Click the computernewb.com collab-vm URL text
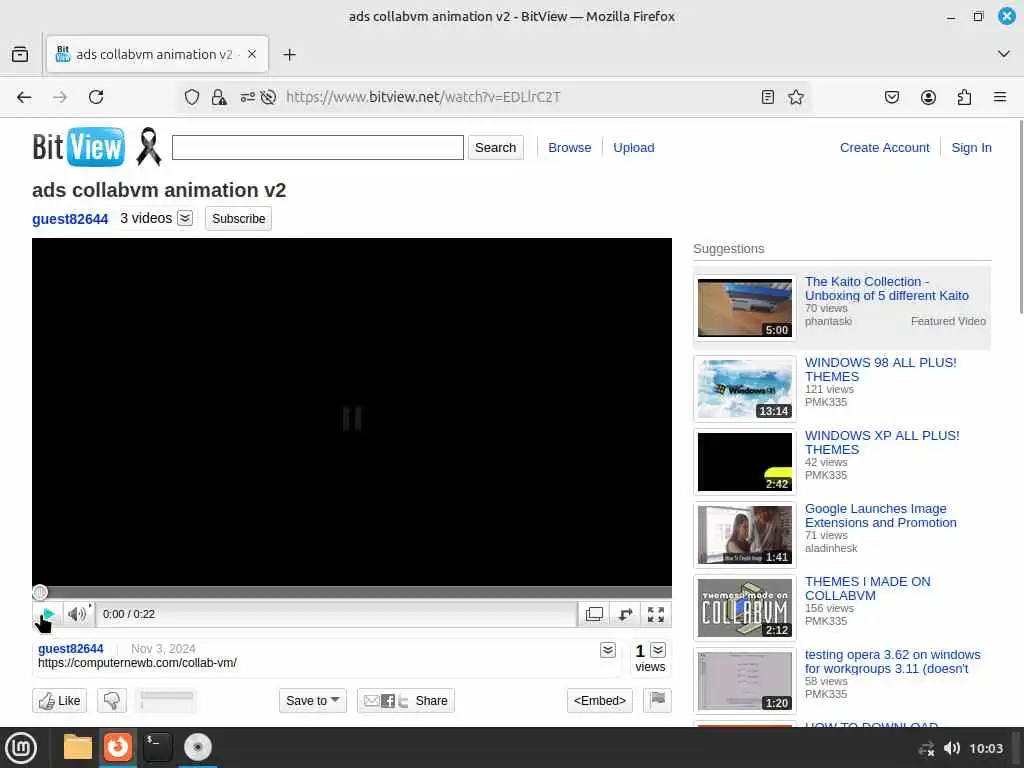 pyautogui.click(x=137, y=663)
